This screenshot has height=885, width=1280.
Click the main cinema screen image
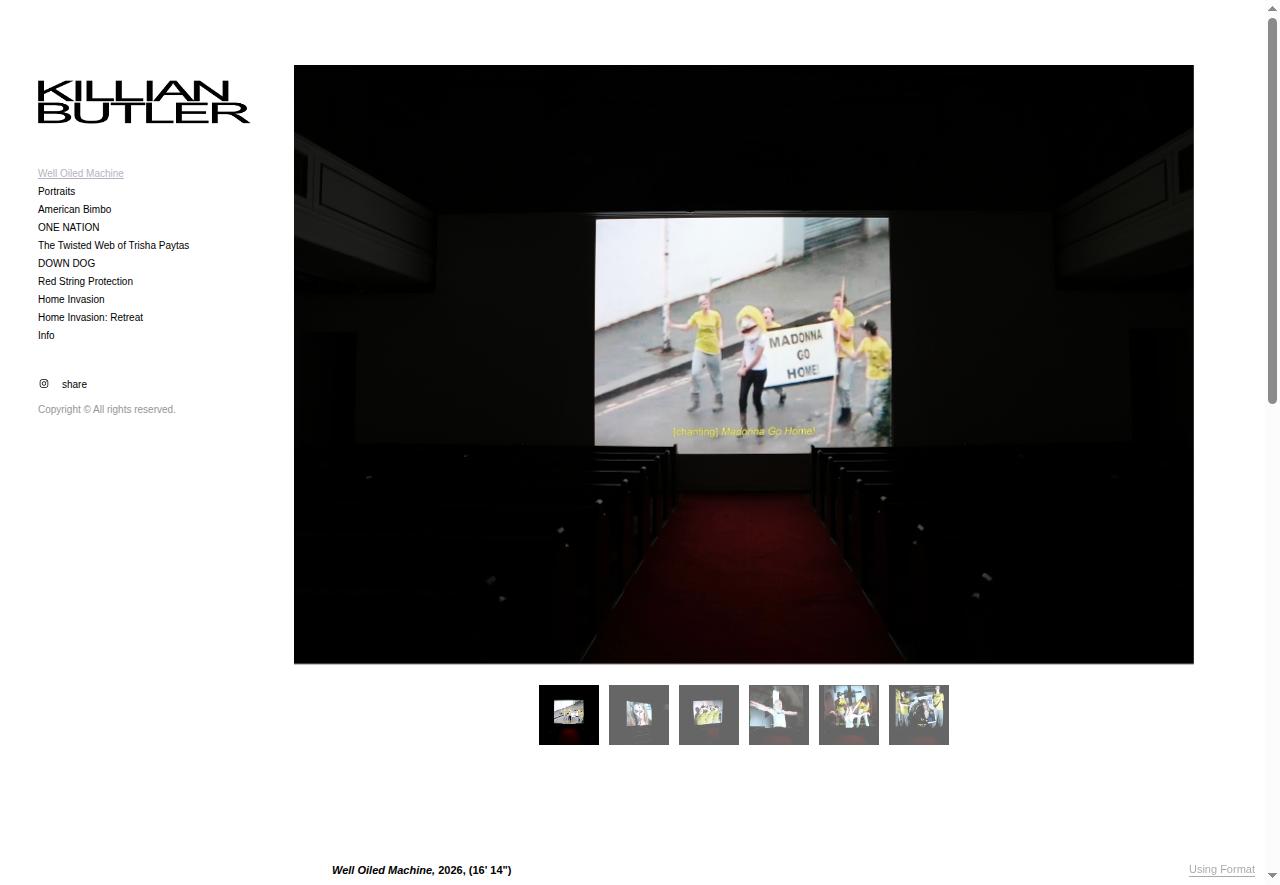(744, 364)
